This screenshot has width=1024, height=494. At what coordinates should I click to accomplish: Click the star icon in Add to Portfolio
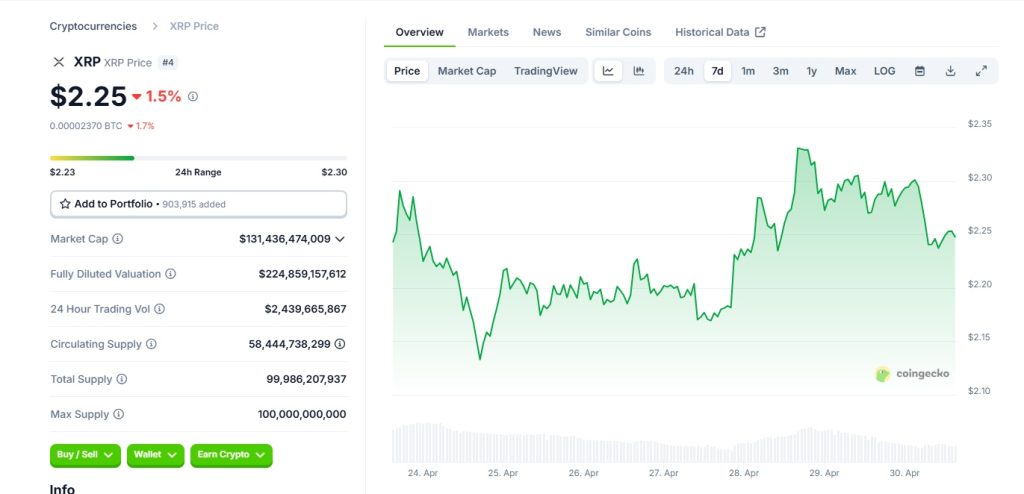tap(65, 204)
